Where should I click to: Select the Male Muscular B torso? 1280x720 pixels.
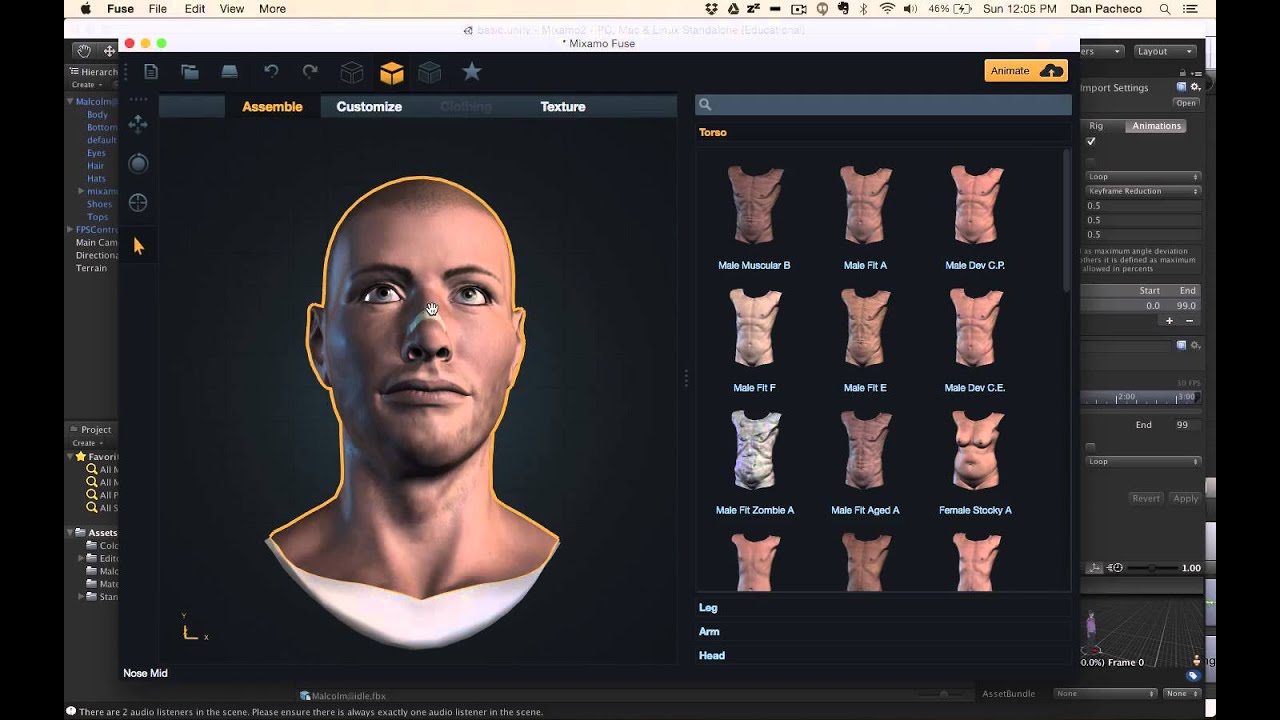coord(754,217)
